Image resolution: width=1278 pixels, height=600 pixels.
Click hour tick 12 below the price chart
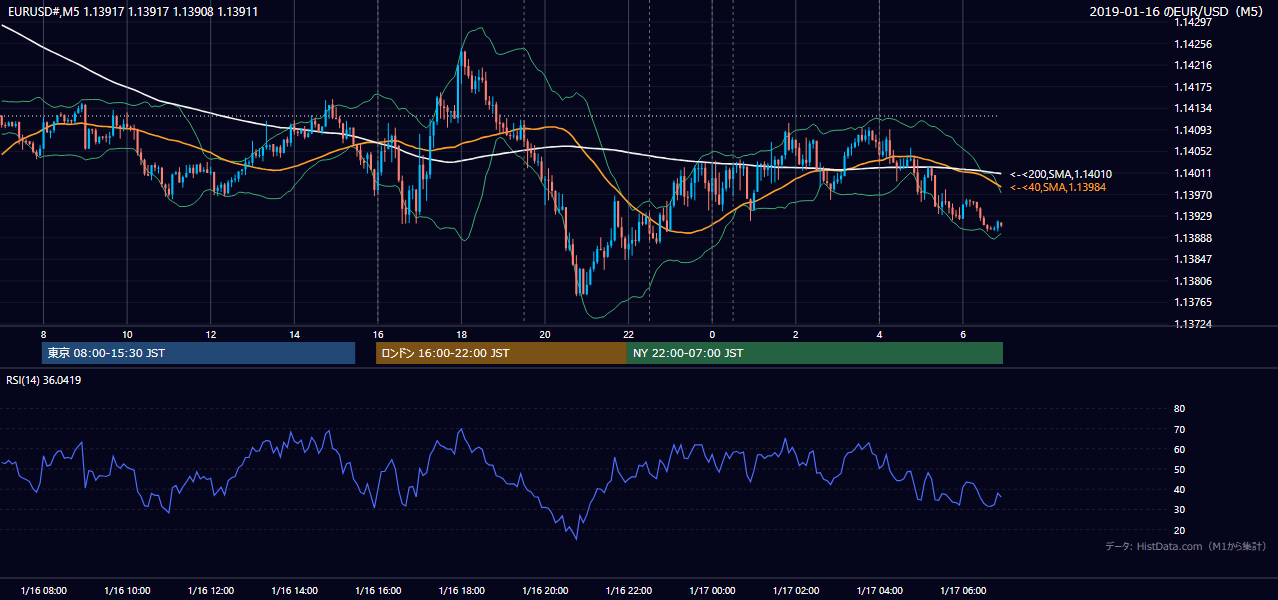(x=210, y=334)
